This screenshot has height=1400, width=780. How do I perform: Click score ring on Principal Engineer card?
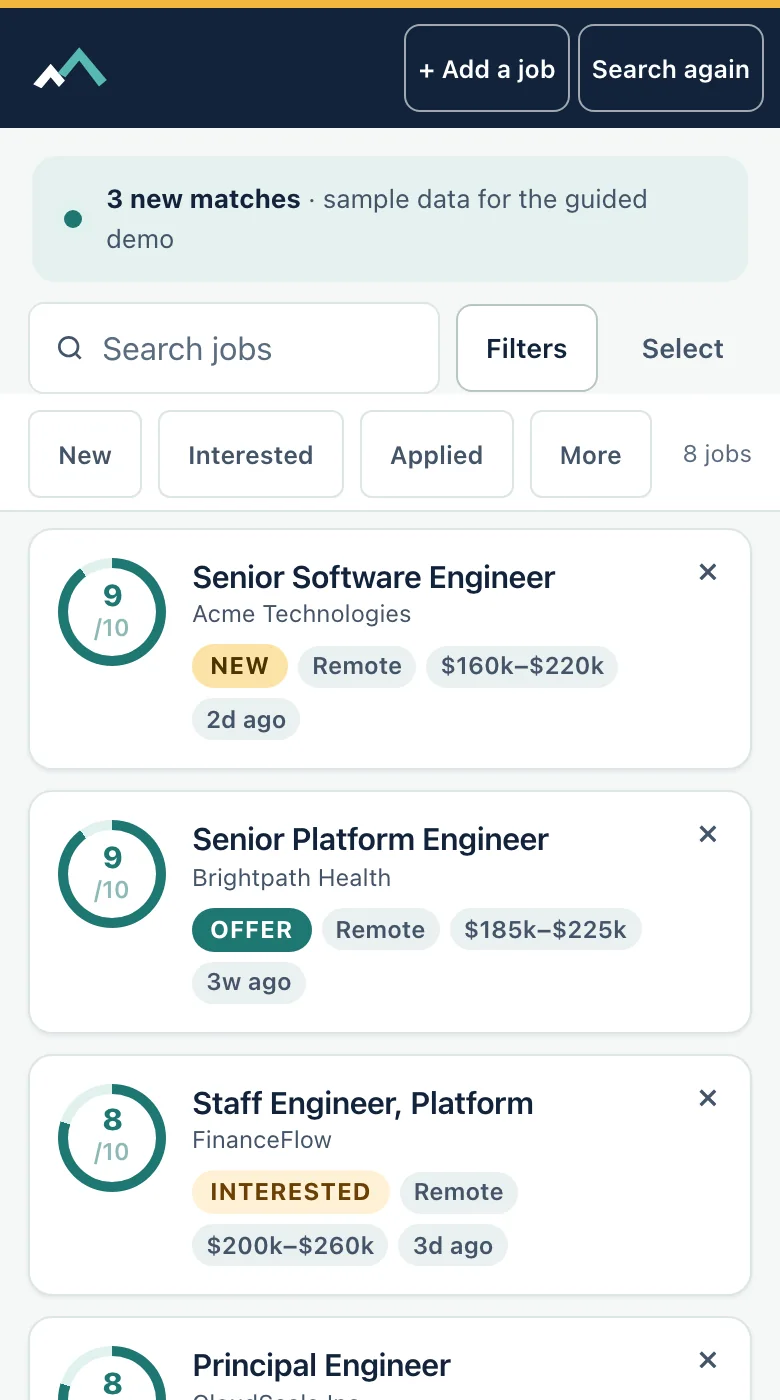[112, 1375]
